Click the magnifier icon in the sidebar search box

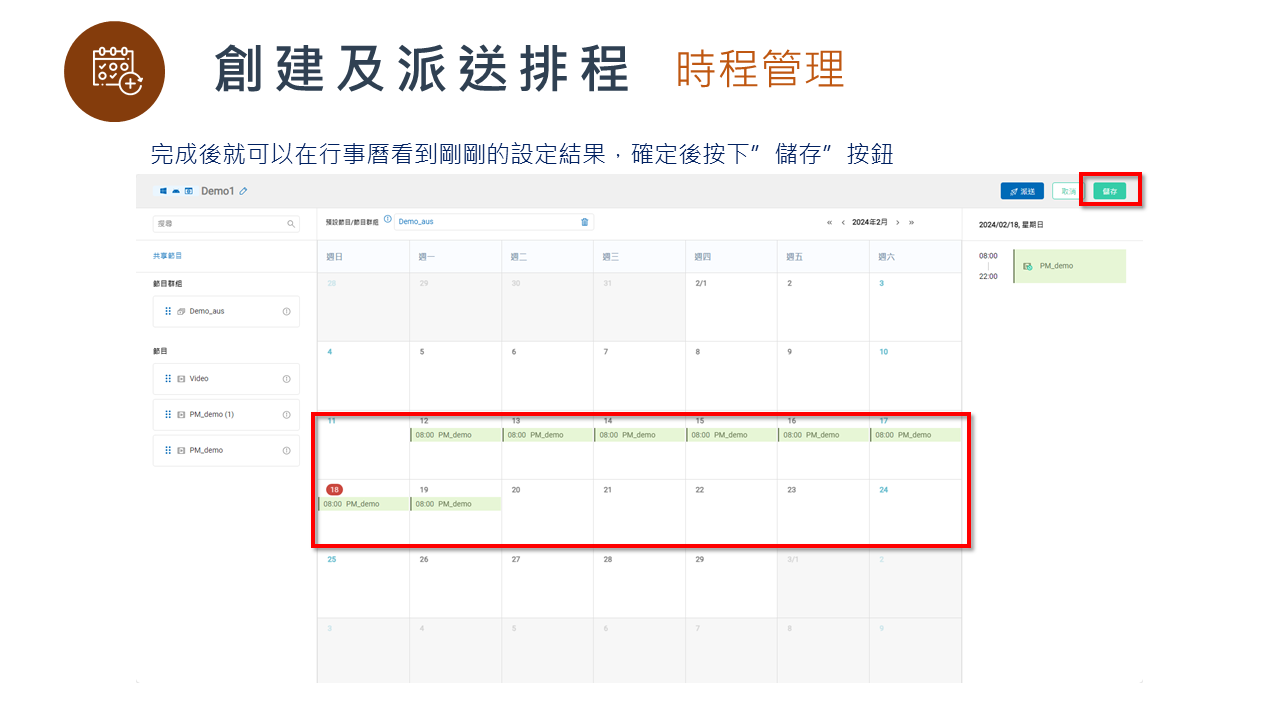click(x=289, y=224)
